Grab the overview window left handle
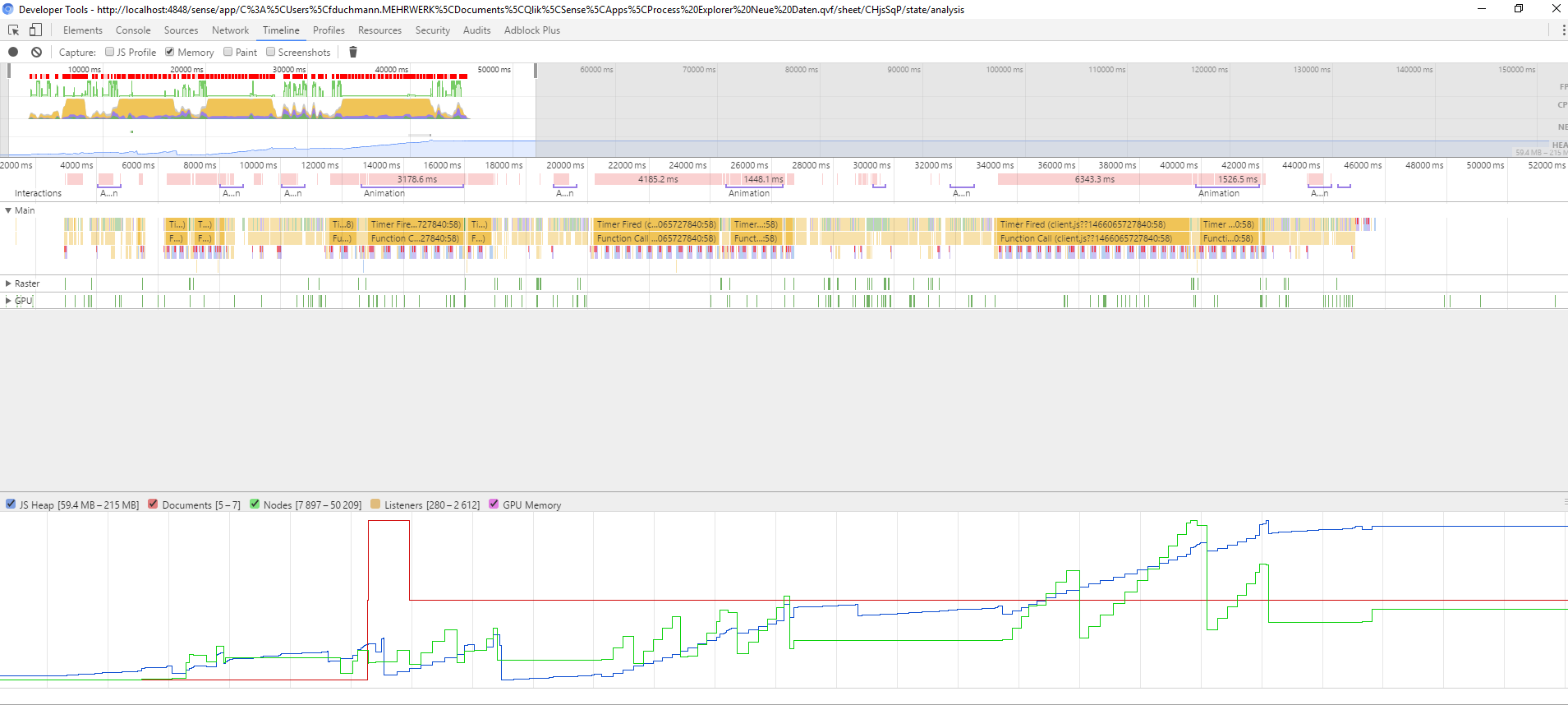The height and width of the screenshot is (705, 1568). (x=9, y=71)
